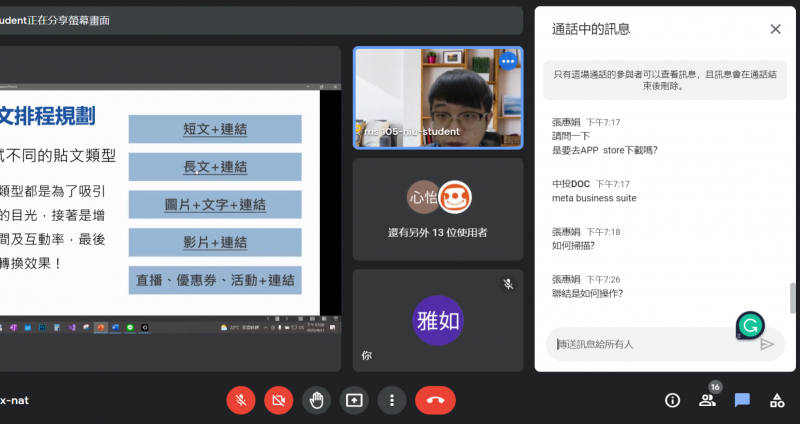Click the message-visibility notice in the chat panel
The width and height of the screenshot is (800, 424).
pos(665,80)
